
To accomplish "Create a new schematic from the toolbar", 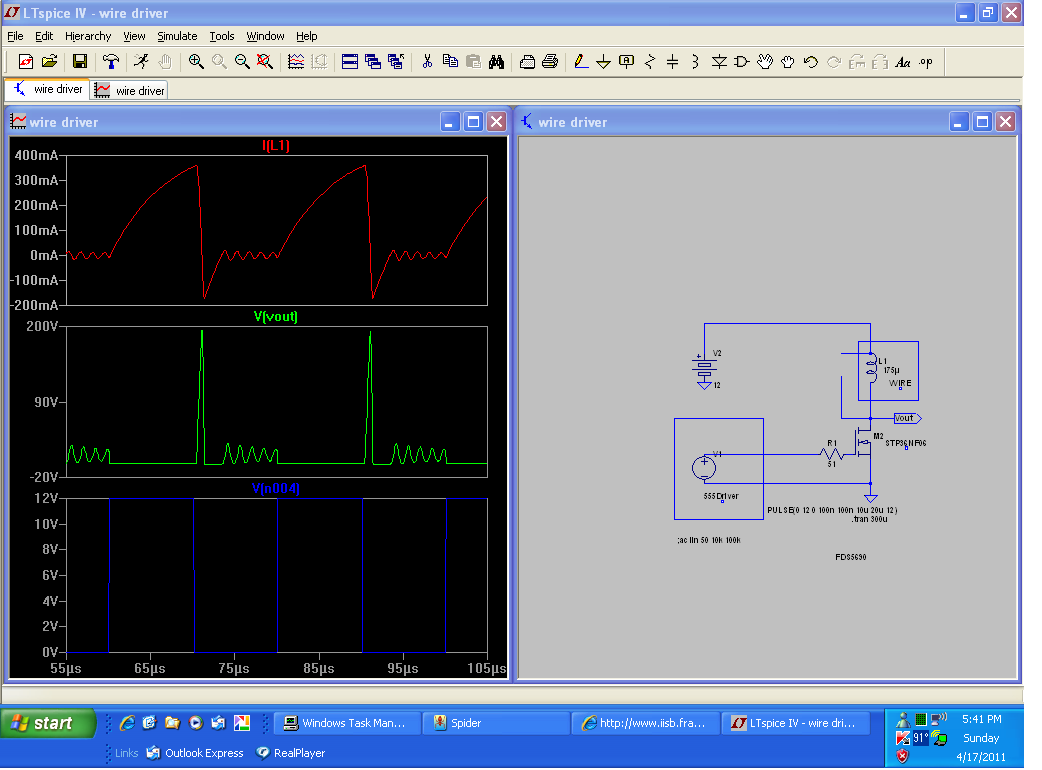I will pyautogui.click(x=26, y=62).
